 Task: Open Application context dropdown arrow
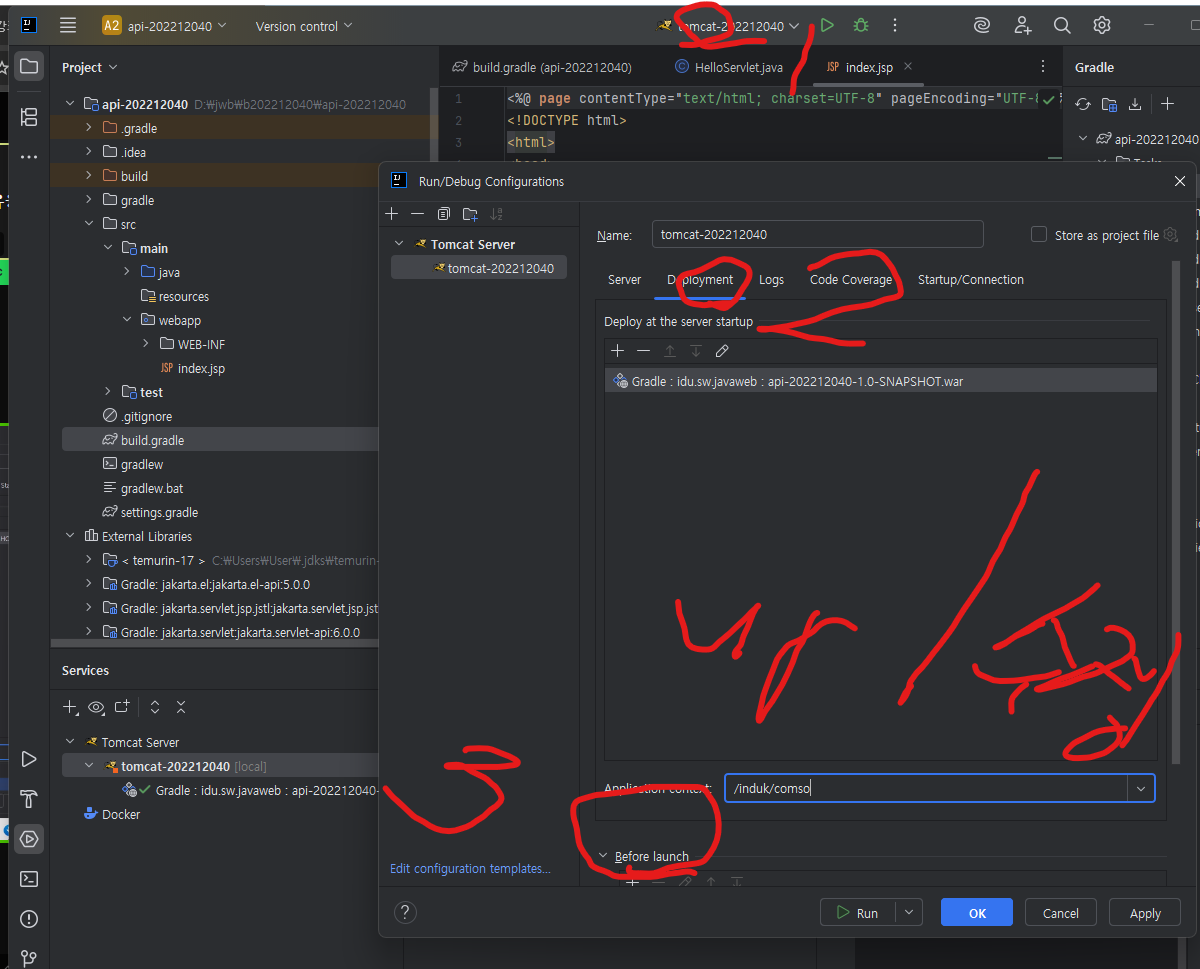click(x=1140, y=789)
